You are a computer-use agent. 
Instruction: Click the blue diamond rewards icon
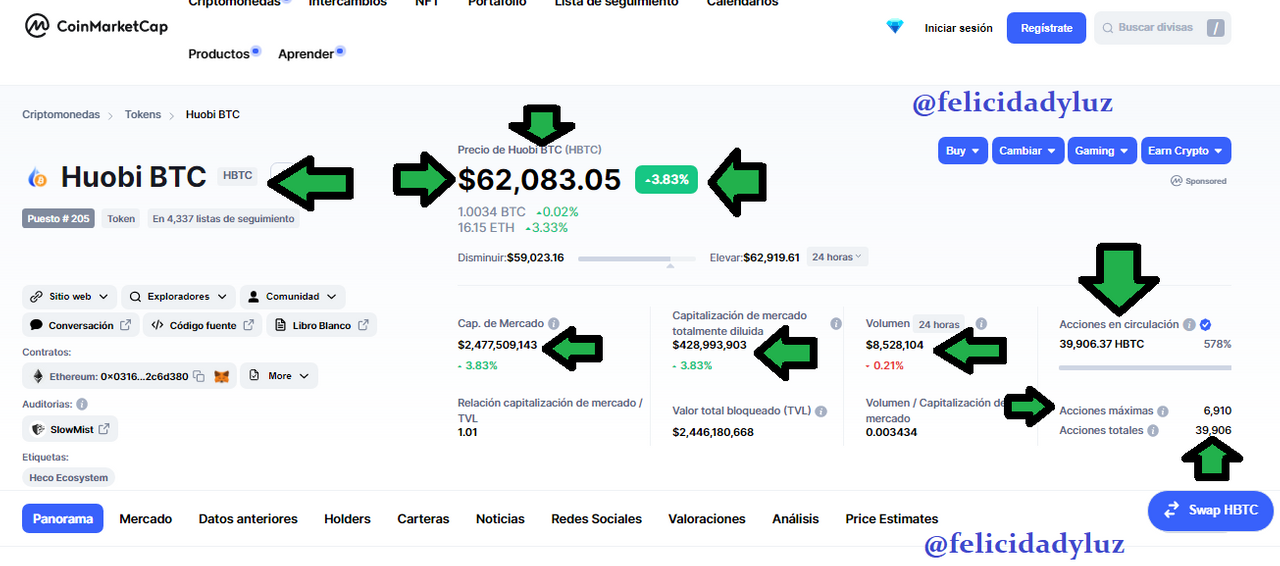[x=895, y=27]
